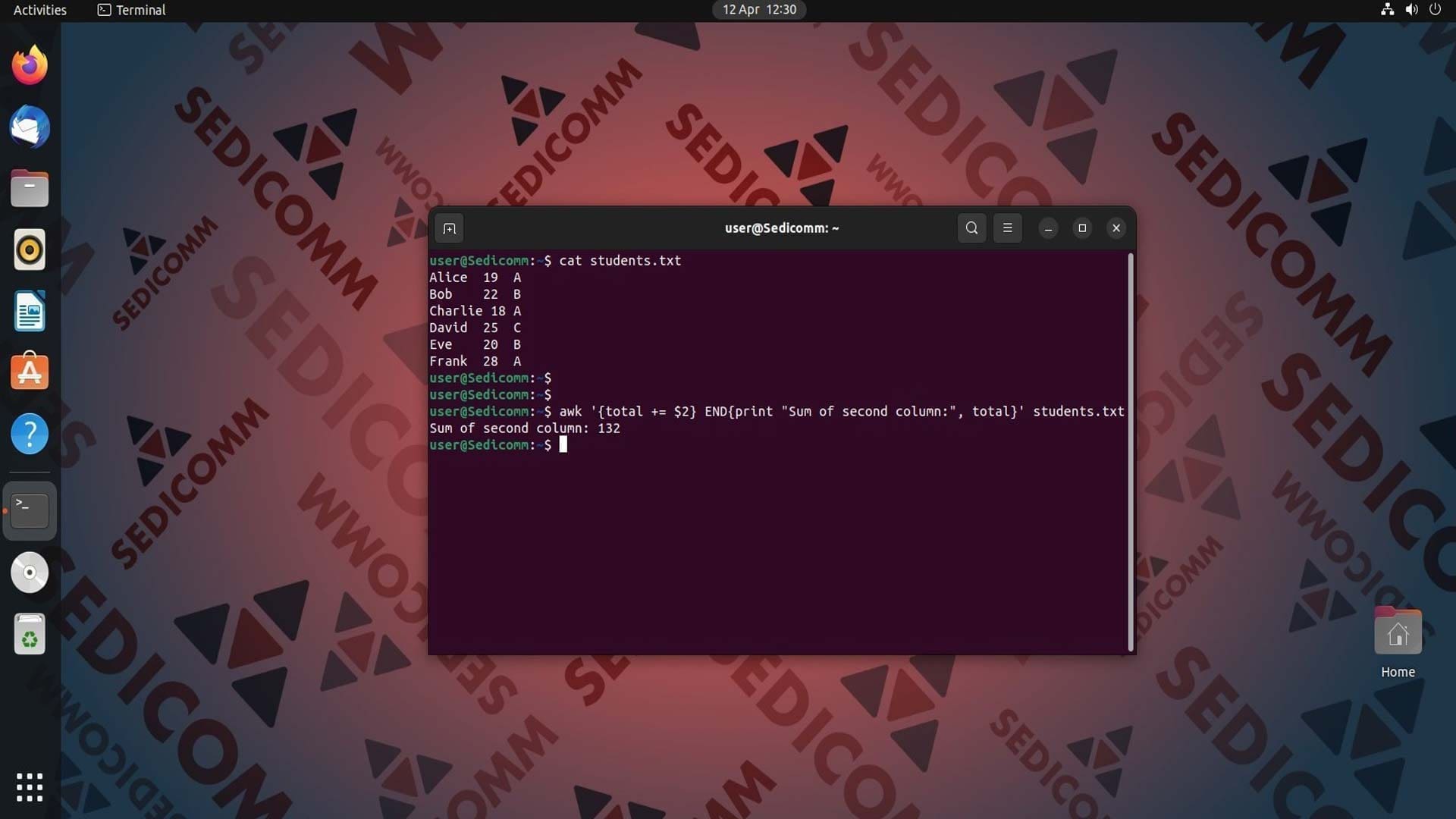Open Activities overview
The height and width of the screenshot is (819, 1456).
[x=40, y=10]
